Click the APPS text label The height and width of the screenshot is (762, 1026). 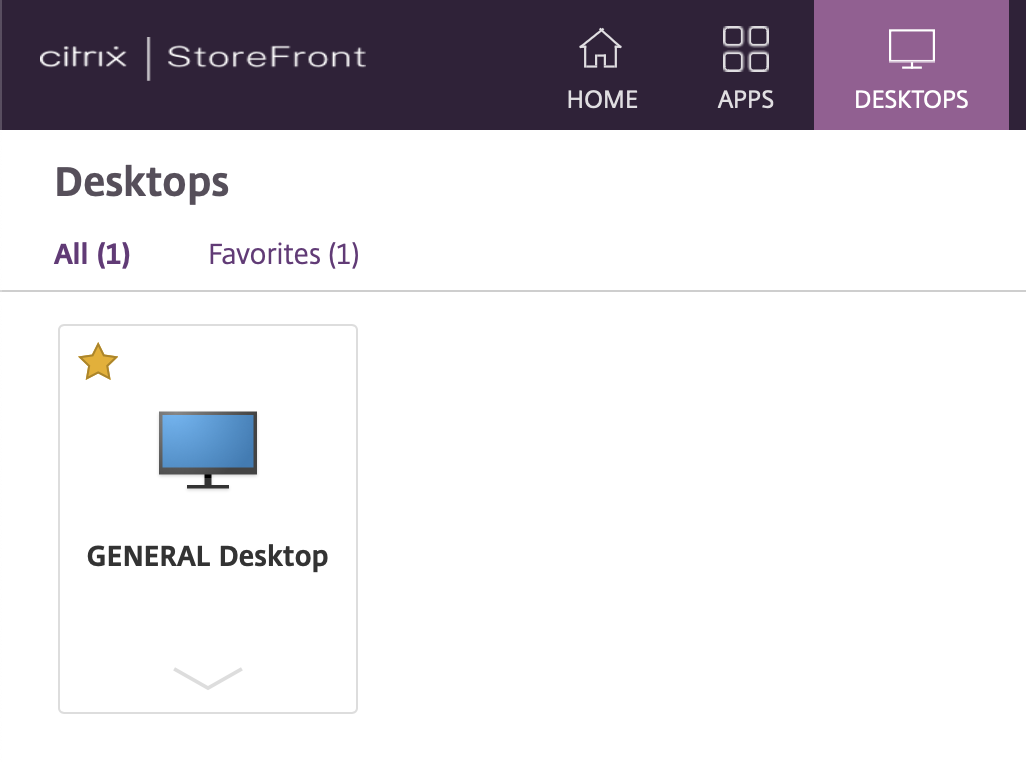746,100
